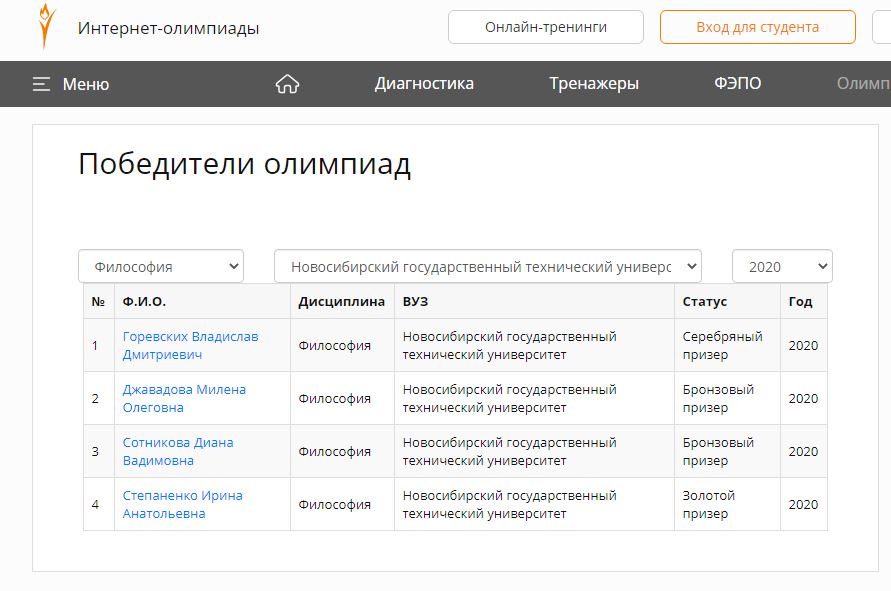The image size is (891, 591).
Task: Click the Онлайн-тренинги button
Action: coord(546,27)
